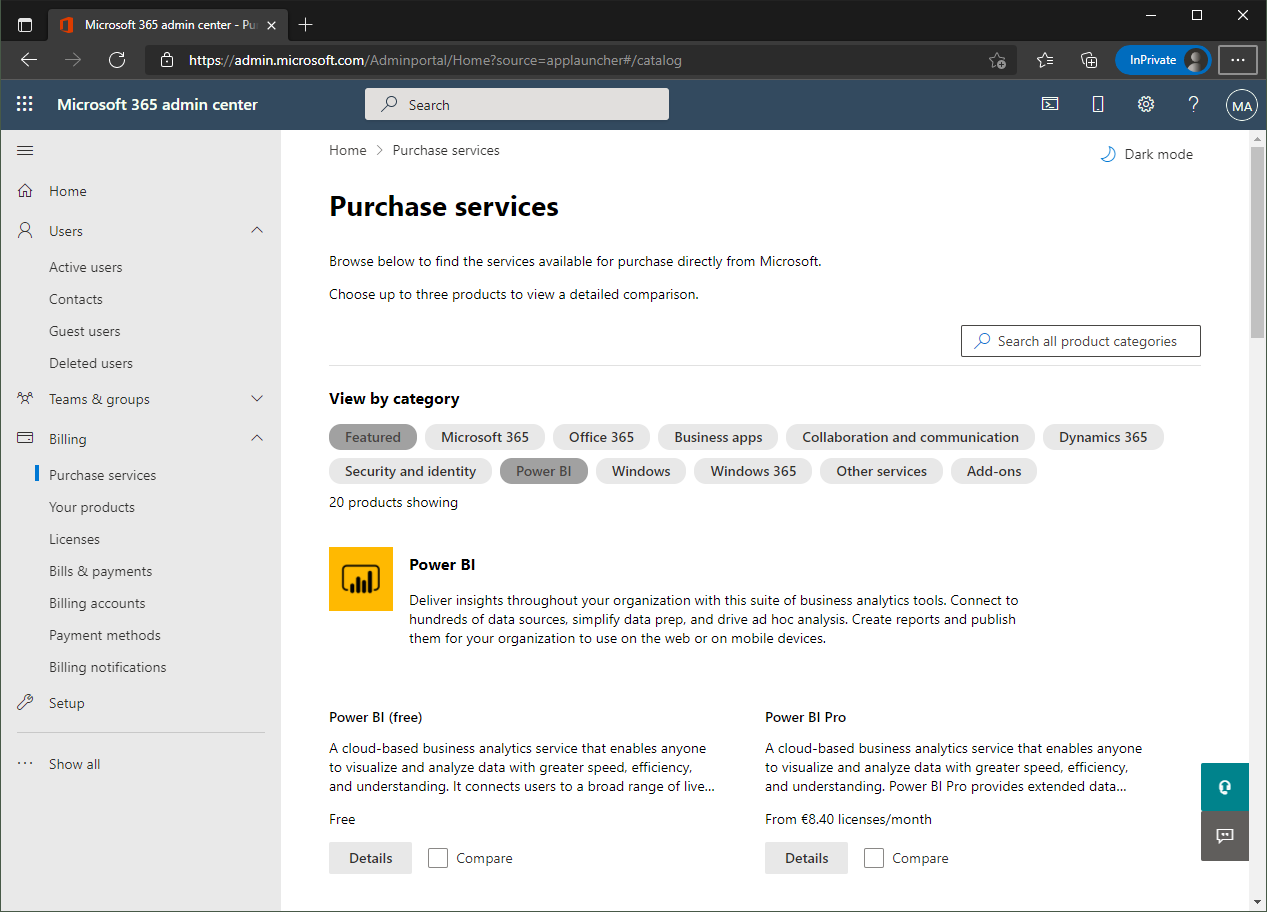1267x912 pixels.
Task: Click the MA account avatar
Action: [1241, 104]
